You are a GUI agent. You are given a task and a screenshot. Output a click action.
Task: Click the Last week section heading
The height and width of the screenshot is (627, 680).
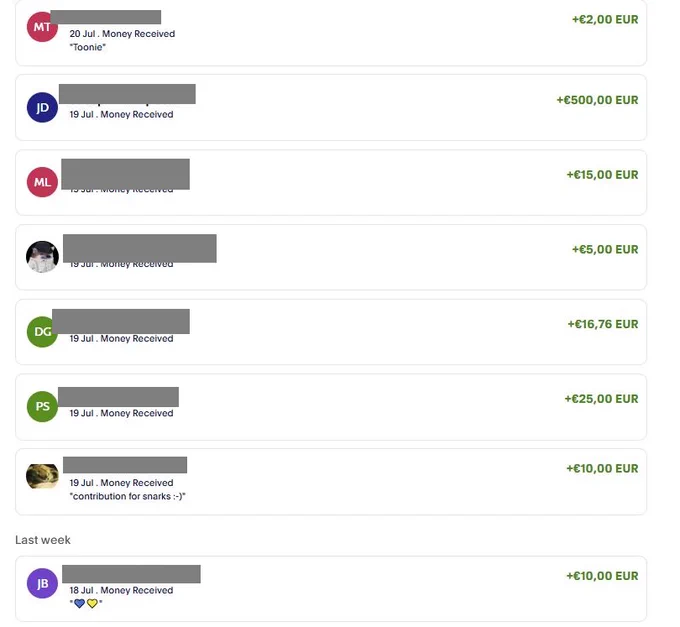point(43,540)
